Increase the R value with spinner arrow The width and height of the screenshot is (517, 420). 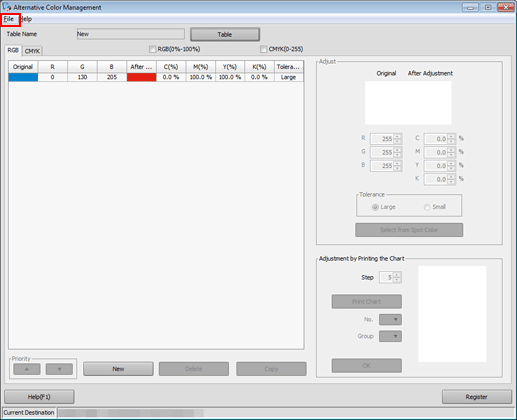(x=397, y=136)
